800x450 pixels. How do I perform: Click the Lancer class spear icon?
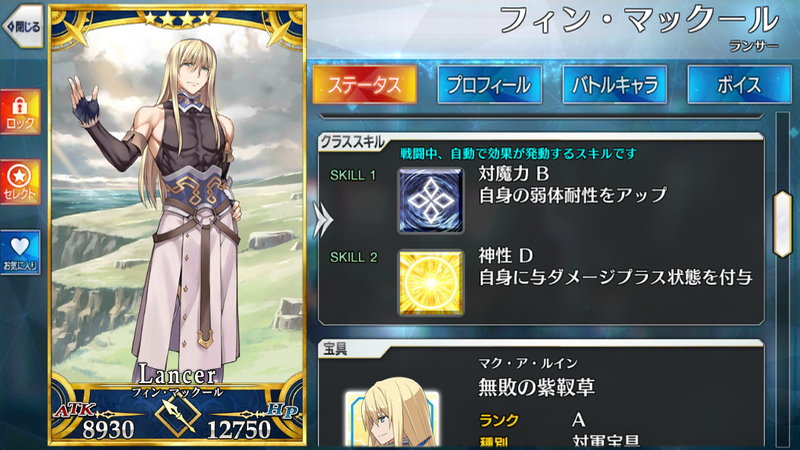pos(178,416)
